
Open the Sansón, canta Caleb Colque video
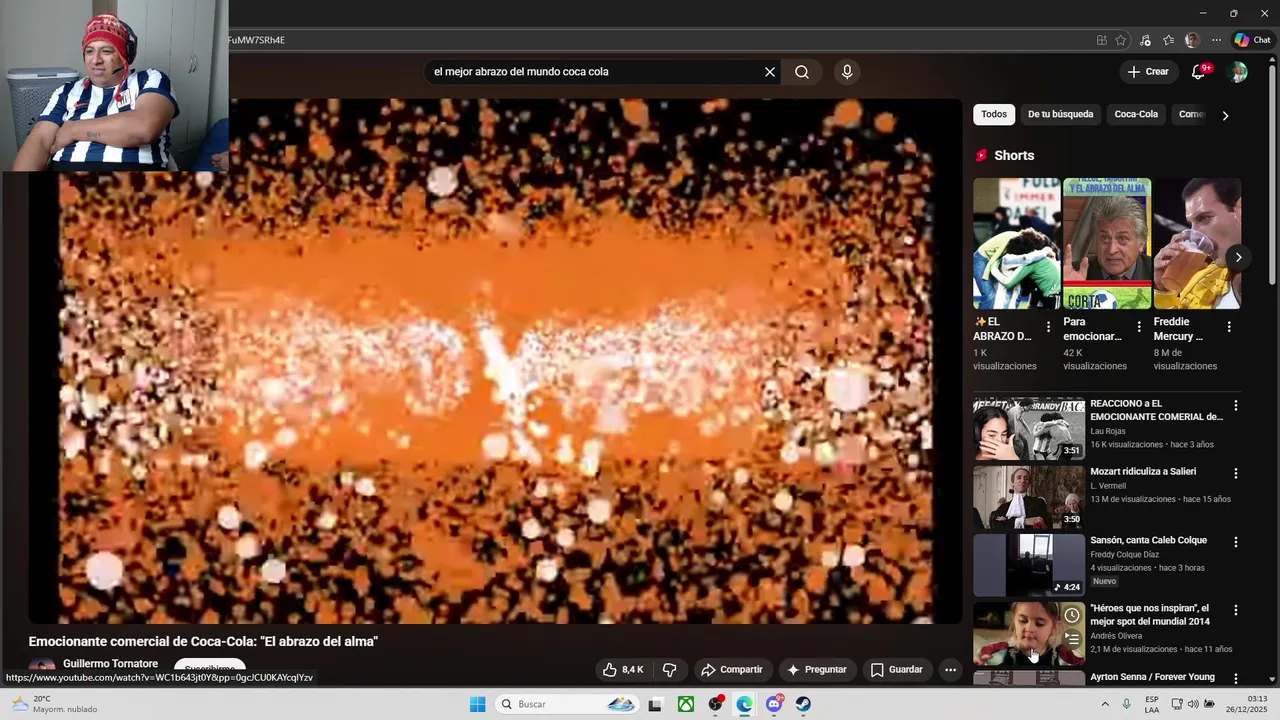(1029, 565)
